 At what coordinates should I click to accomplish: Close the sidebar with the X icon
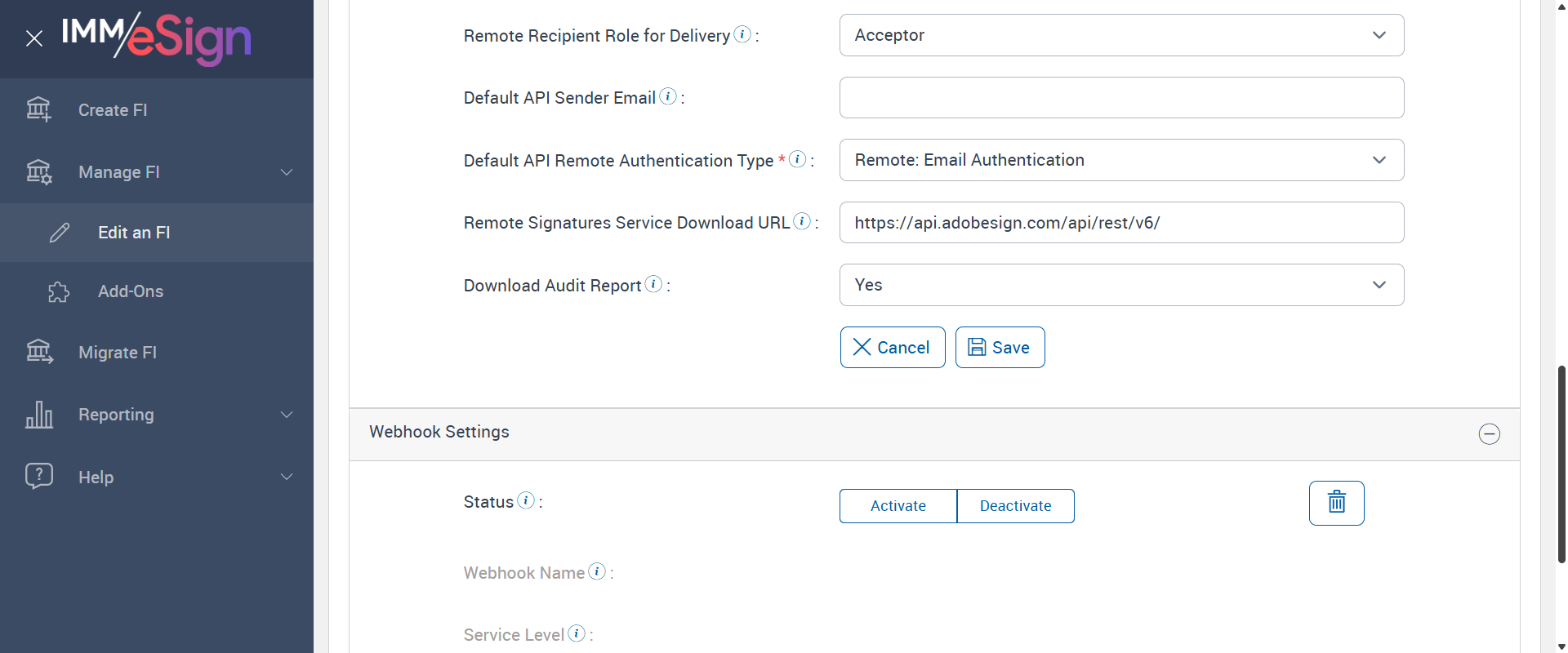(34, 38)
